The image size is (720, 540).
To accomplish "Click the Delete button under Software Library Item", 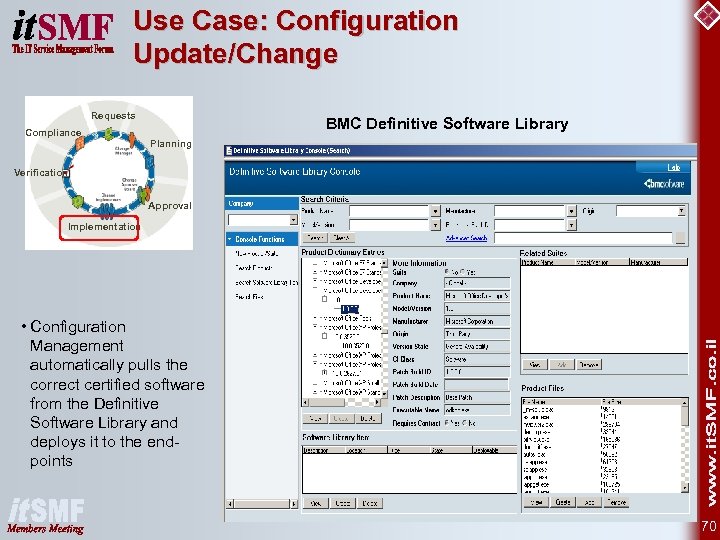I will [370, 503].
